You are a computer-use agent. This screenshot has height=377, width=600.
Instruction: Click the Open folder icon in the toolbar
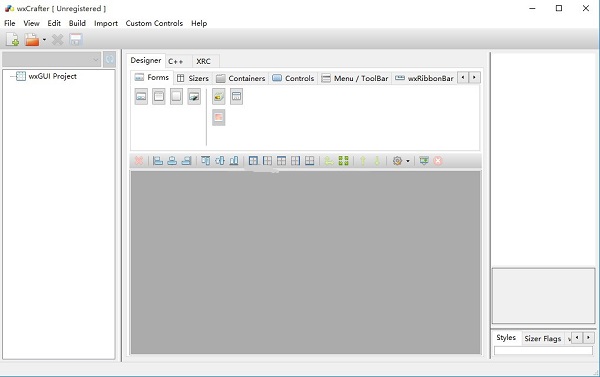pyautogui.click(x=32, y=39)
